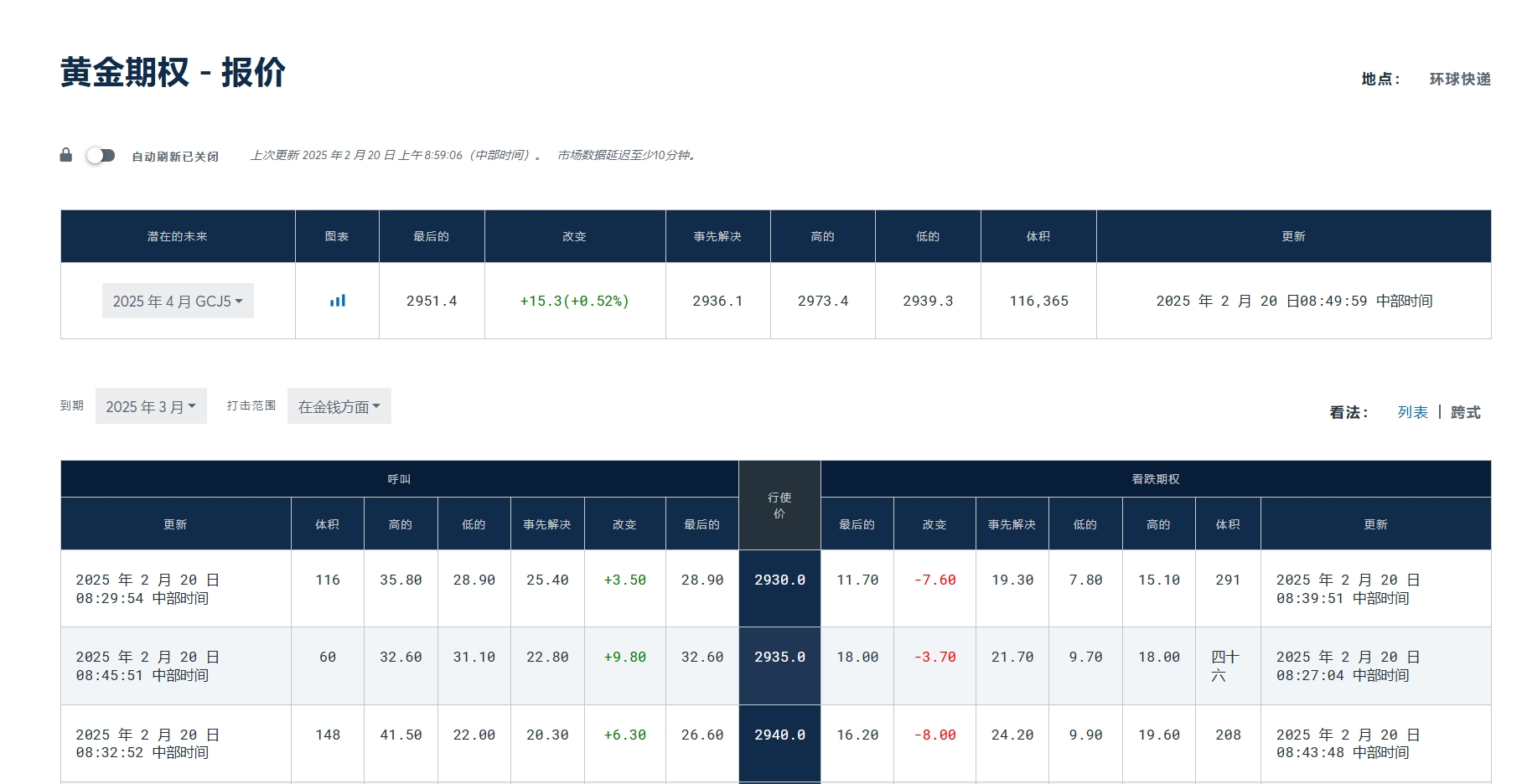The width and height of the screenshot is (1522, 784).
Task: Click the 图表 column header
Action: [337, 236]
